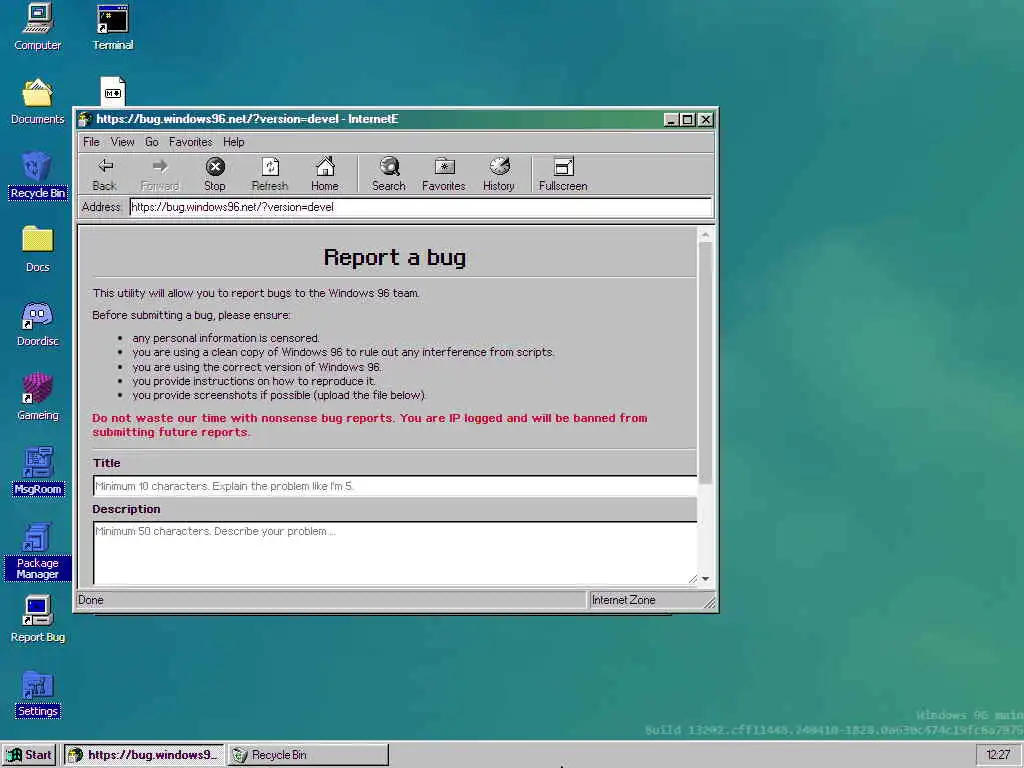This screenshot has height=768, width=1024.
Task: Select the Docs folder on desktop
Action: click(38, 249)
